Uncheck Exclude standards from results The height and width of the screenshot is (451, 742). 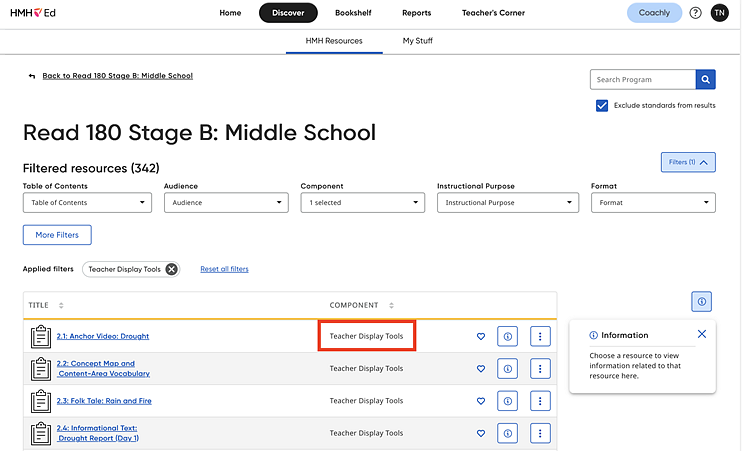pyautogui.click(x=602, y=106)
